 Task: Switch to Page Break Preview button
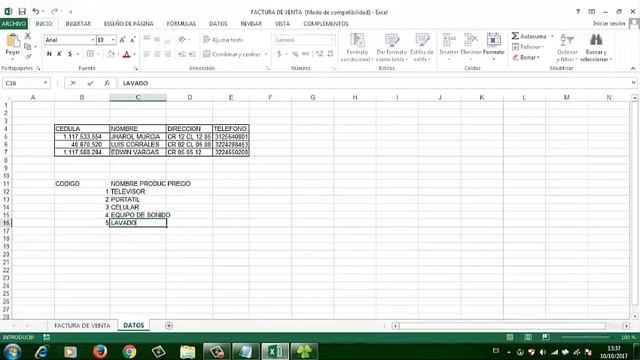pos(545,337)
